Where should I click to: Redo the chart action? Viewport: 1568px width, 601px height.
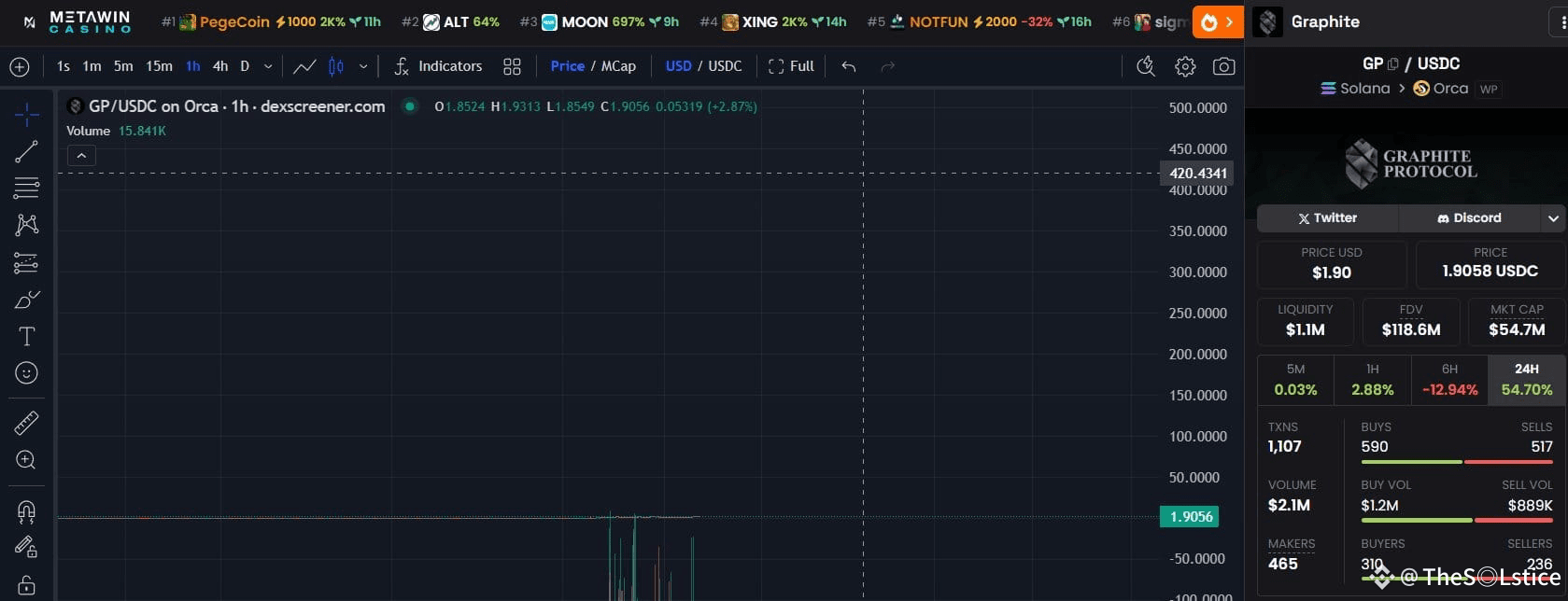888,66
